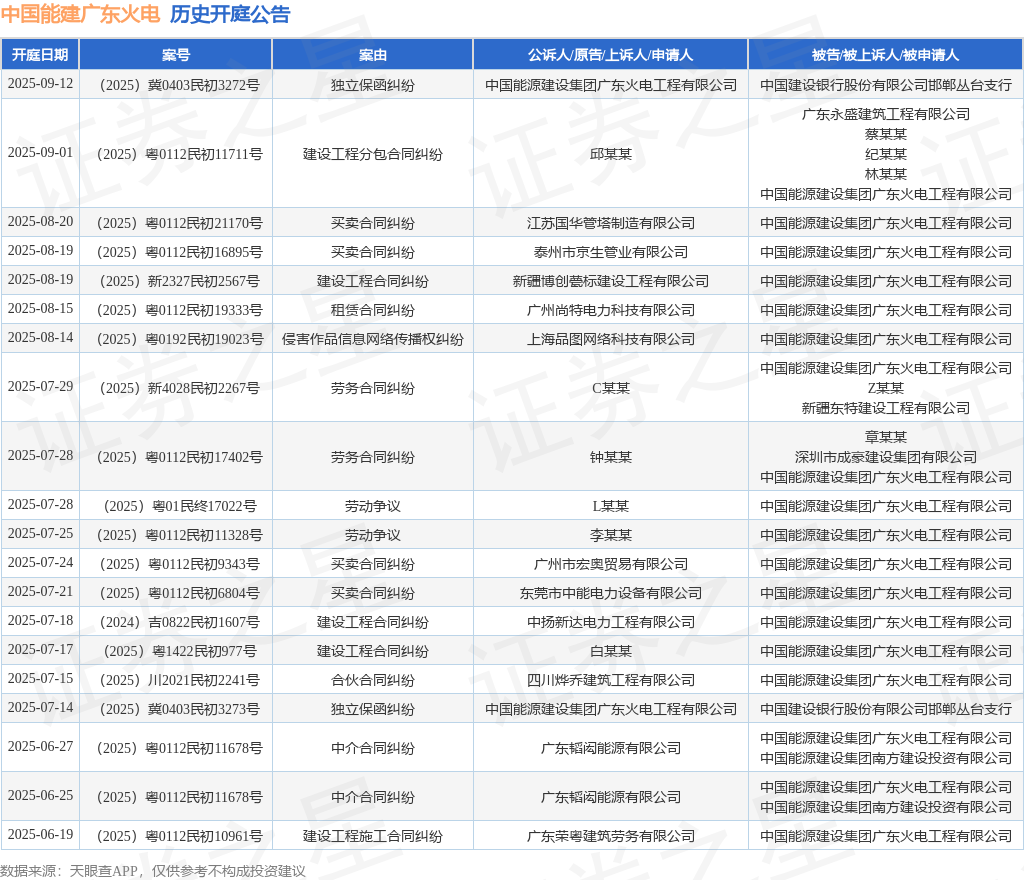1024x880 pixels.
Task: Select the date 2025-06-27
Action: 40,747
